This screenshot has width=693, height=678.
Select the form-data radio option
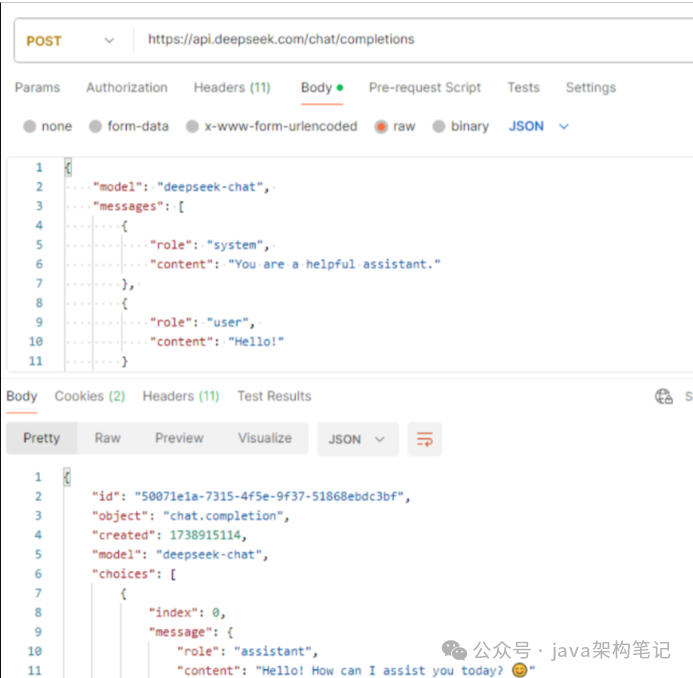point(95,126)
